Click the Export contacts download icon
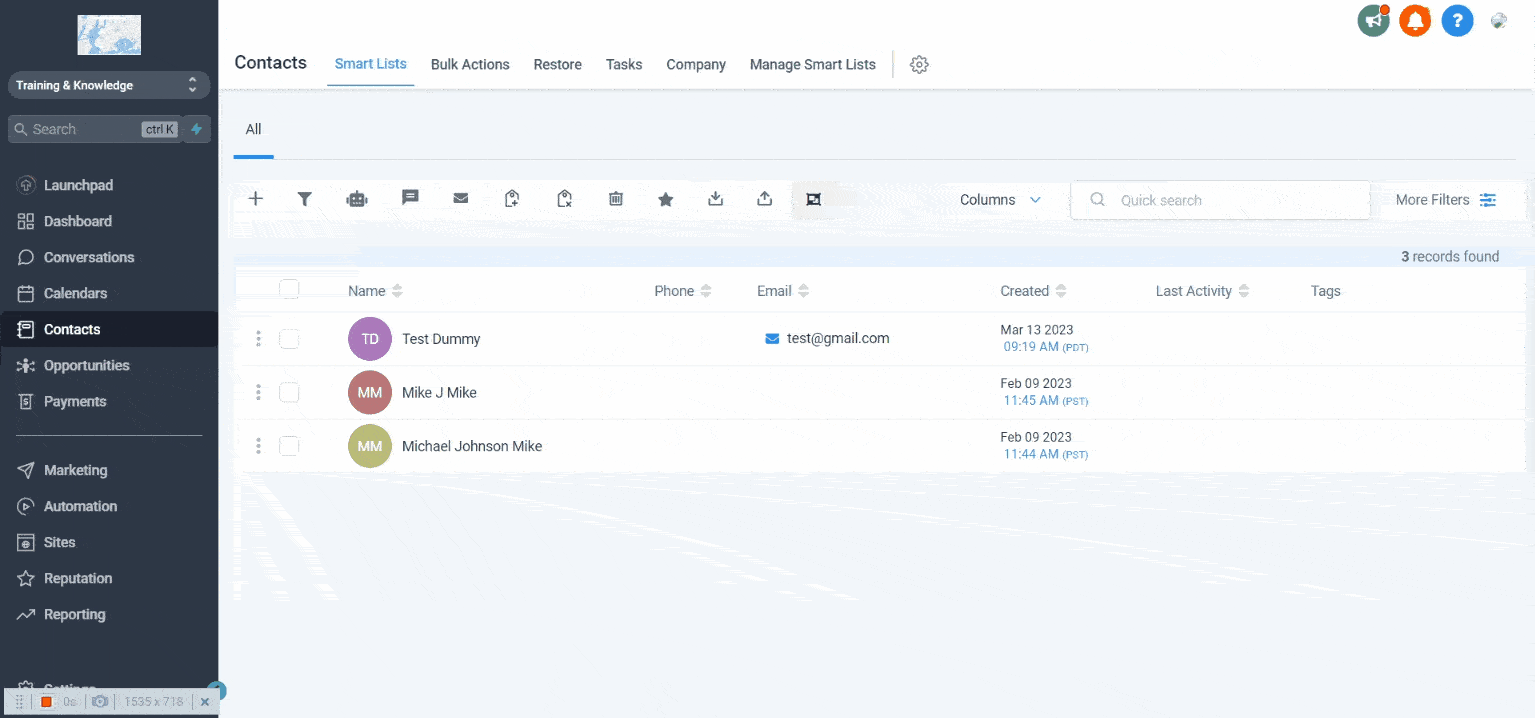Image resolution: width=1535 pixels, height=718 pixels. tap(716, 198)
